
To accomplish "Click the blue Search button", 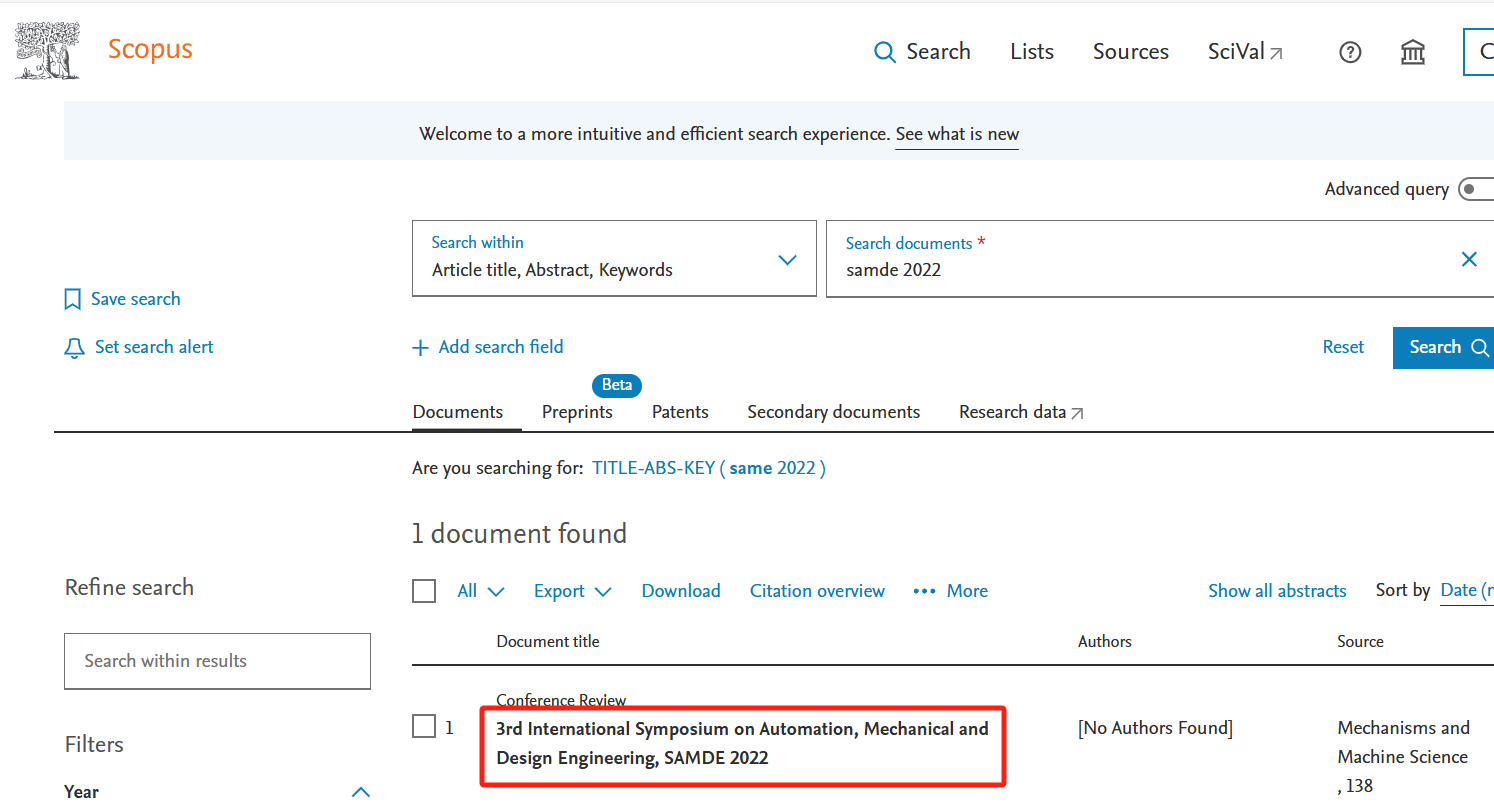I will [1444, 347].
